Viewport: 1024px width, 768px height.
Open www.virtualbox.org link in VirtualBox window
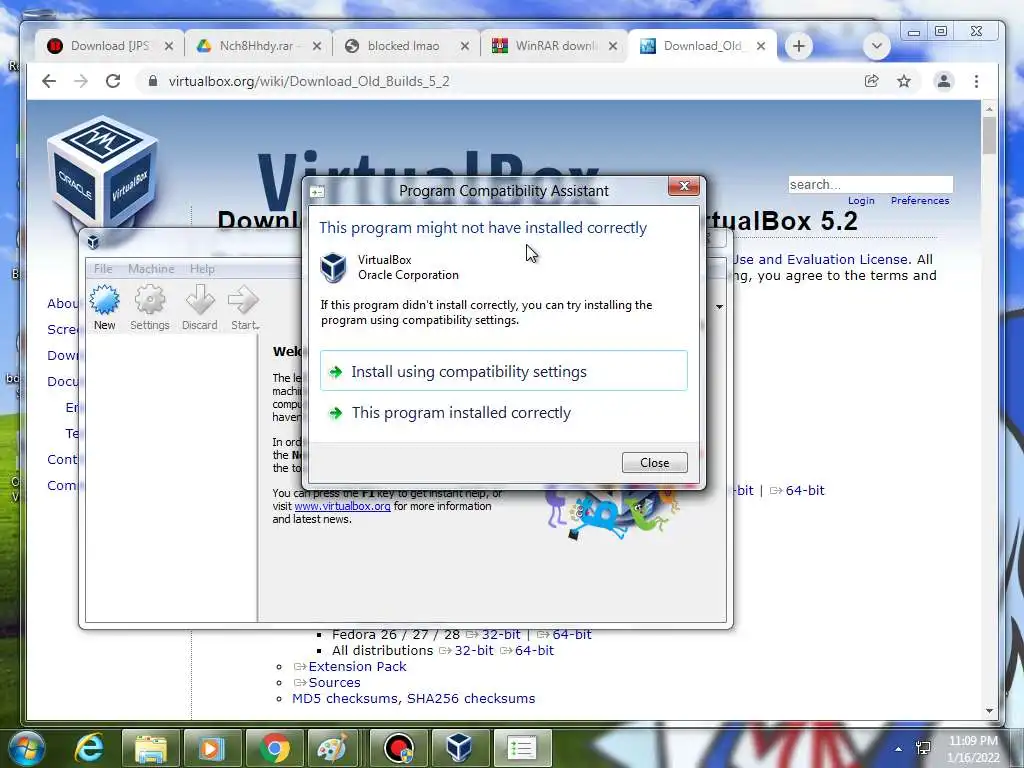tap(342, 506)
